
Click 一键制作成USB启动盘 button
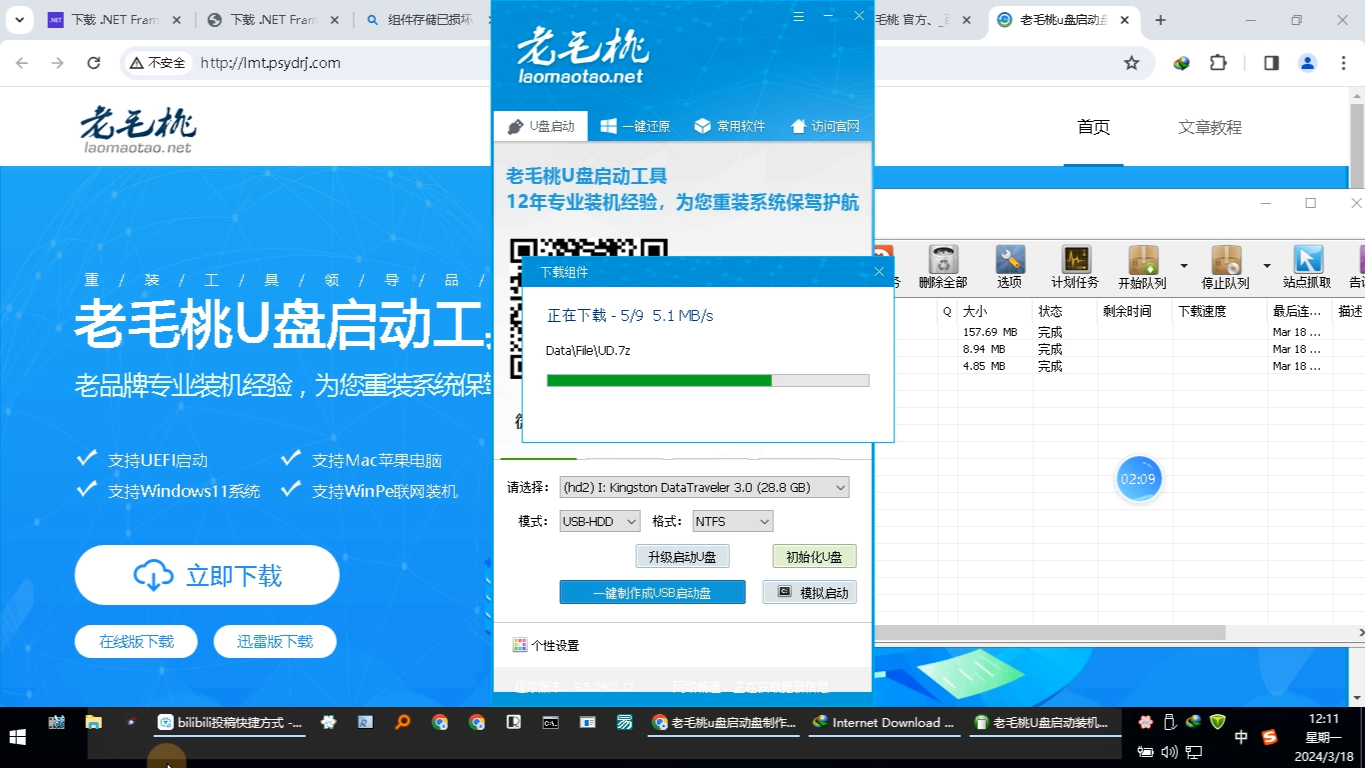coord(652,592)
